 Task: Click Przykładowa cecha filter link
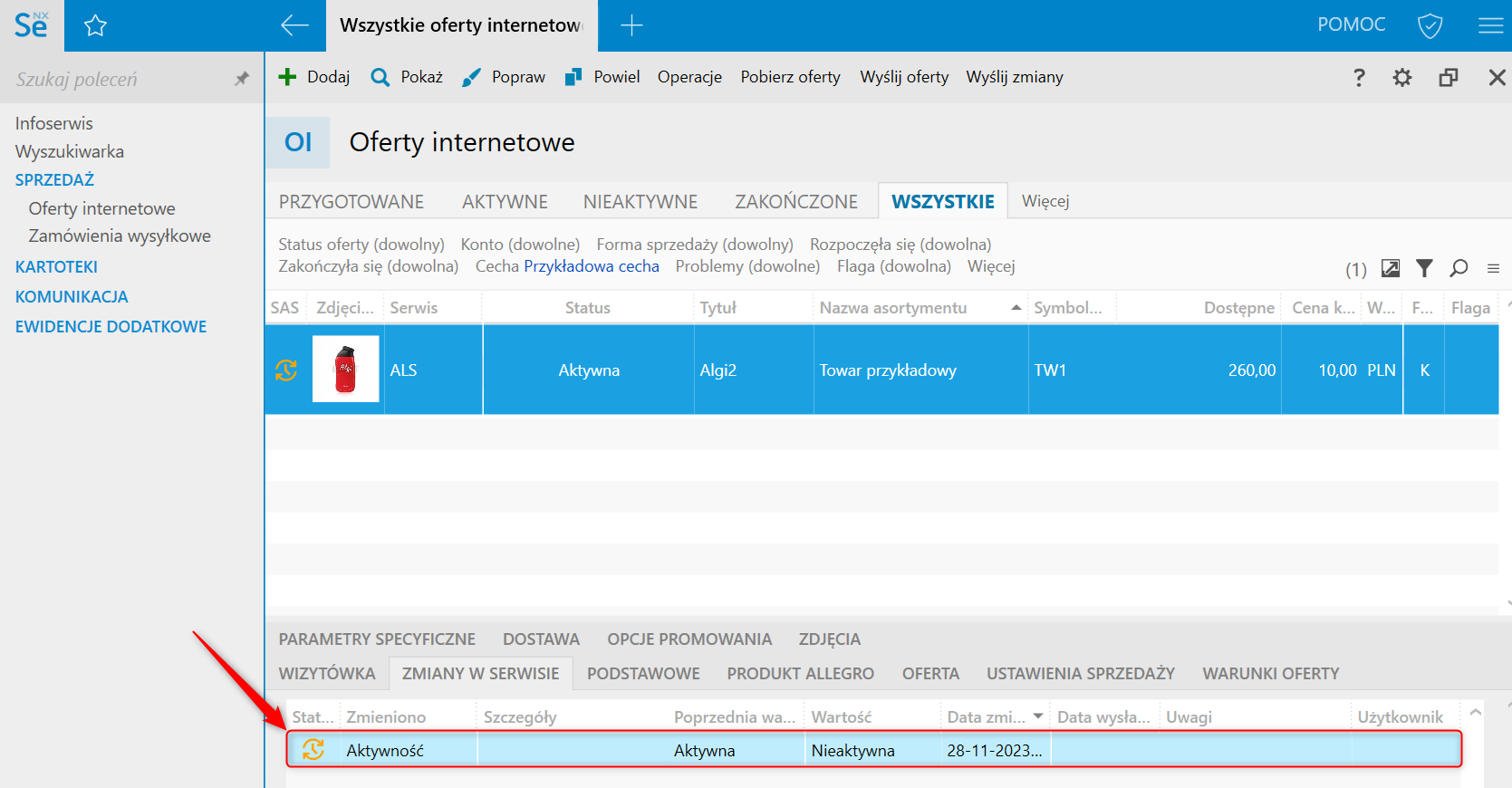coord(592,266)
